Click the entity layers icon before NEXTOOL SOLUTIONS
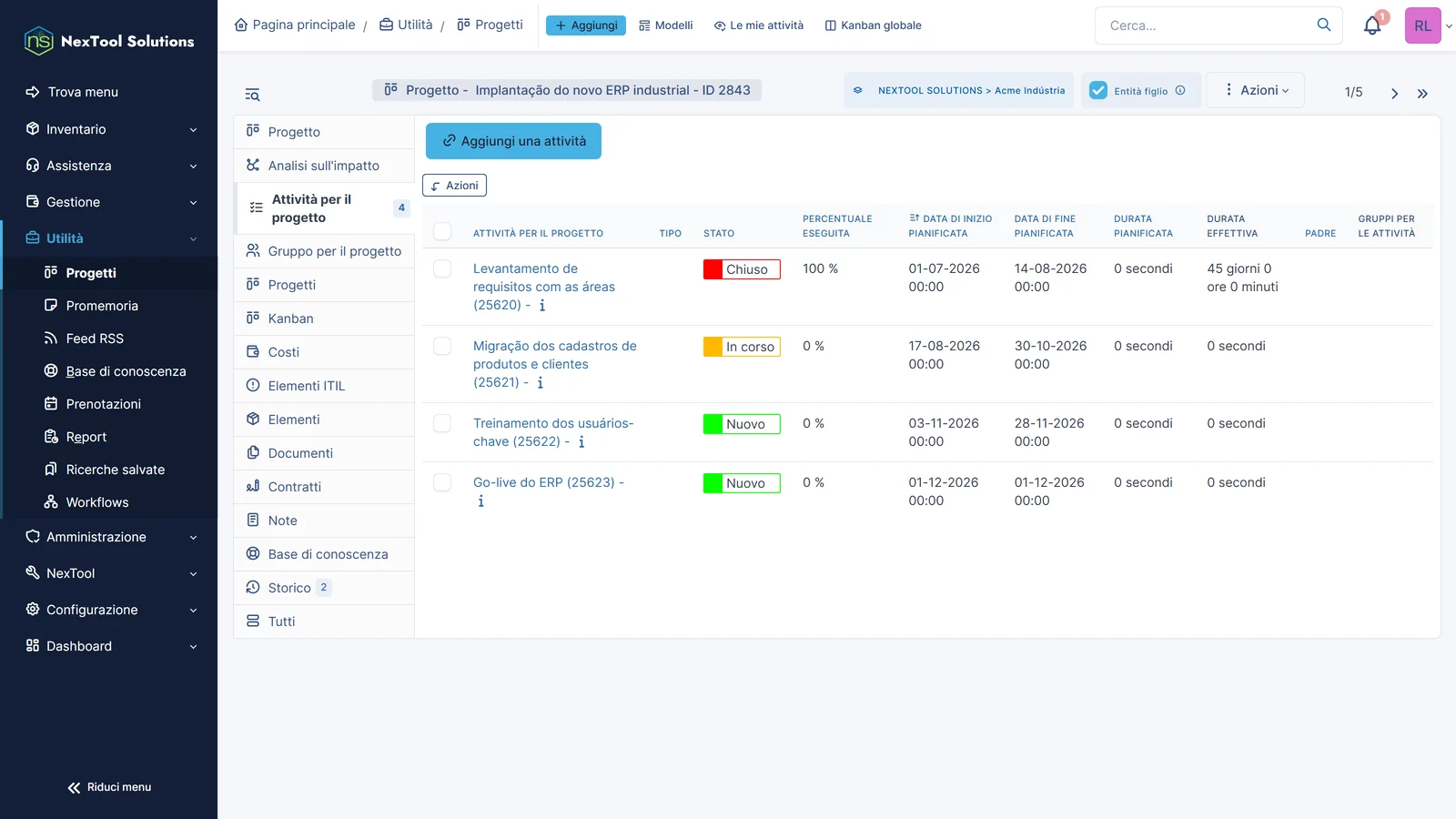The image size is (1456, 819). click(x=857, y=90)
